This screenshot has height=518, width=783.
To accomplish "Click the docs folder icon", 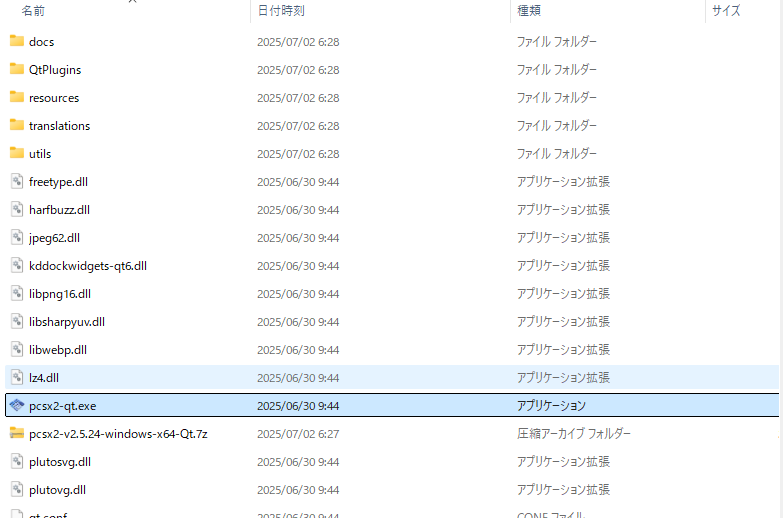I will click(x=17, y=41).
